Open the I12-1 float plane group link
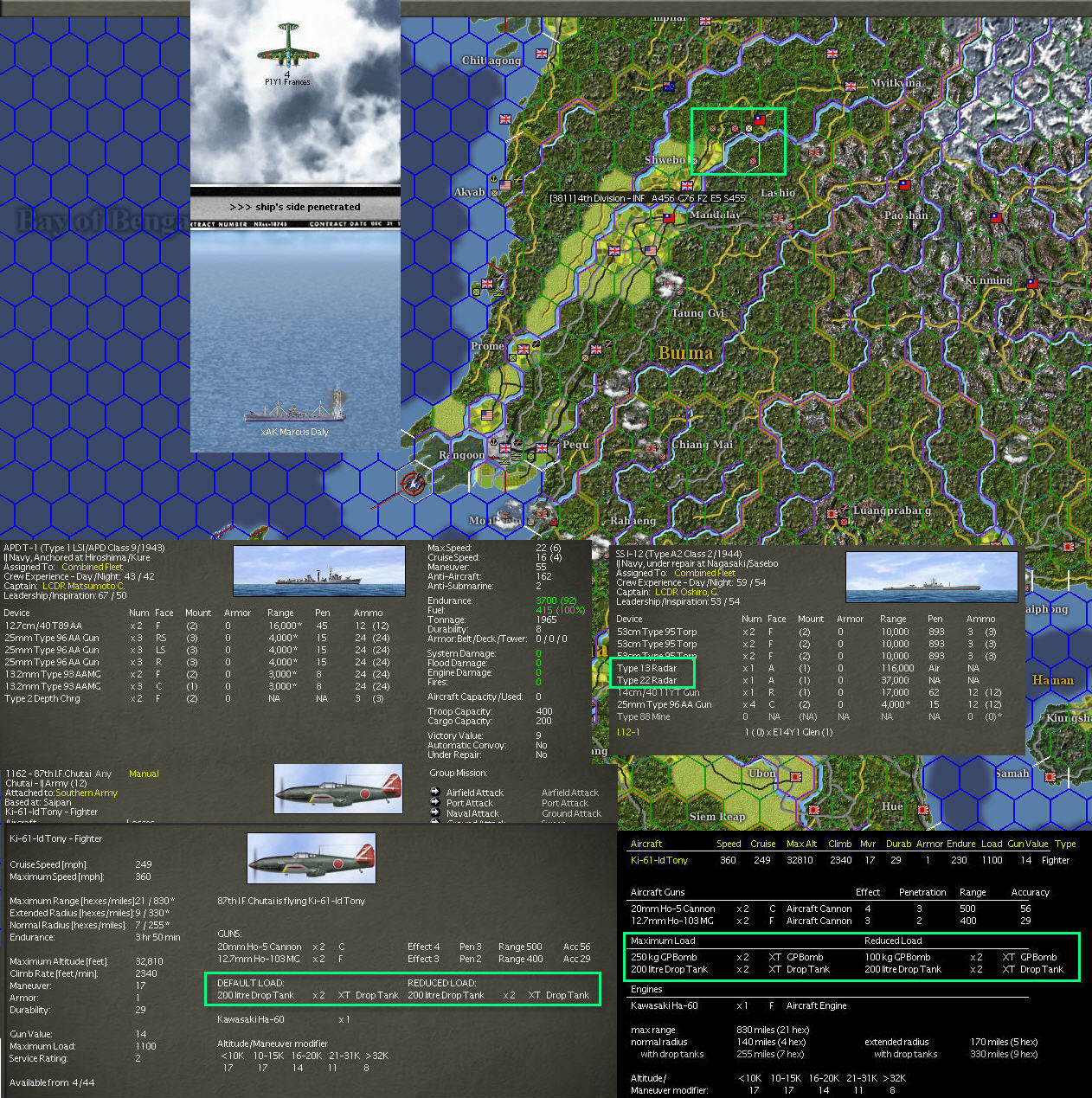Viewport: 1092px width, 1098px height. (628, 732)
